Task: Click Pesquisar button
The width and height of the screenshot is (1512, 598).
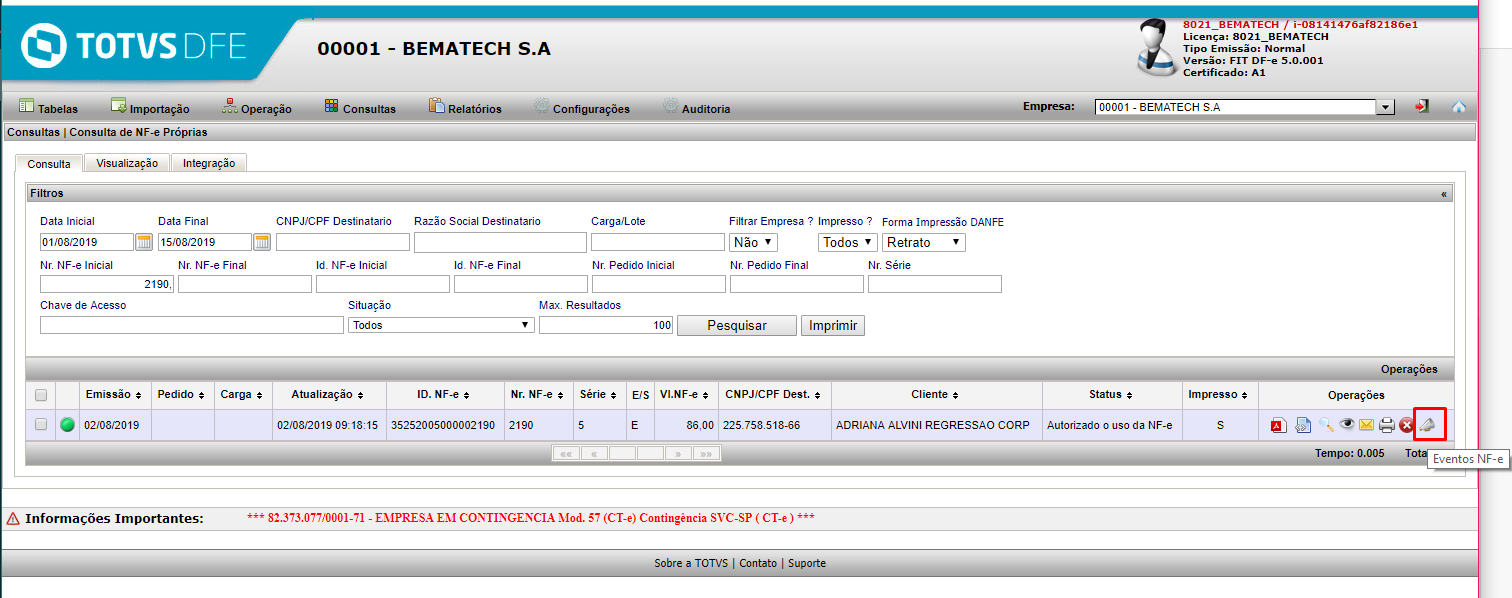Action: tap(737, 325)
